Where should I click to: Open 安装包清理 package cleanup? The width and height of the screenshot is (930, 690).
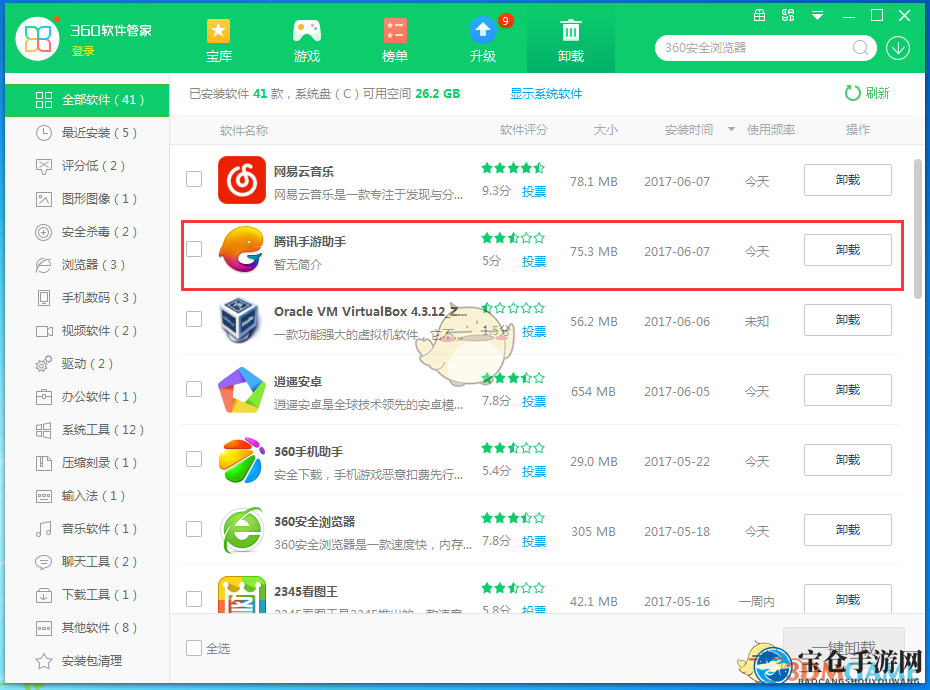[x=87, y=661]
